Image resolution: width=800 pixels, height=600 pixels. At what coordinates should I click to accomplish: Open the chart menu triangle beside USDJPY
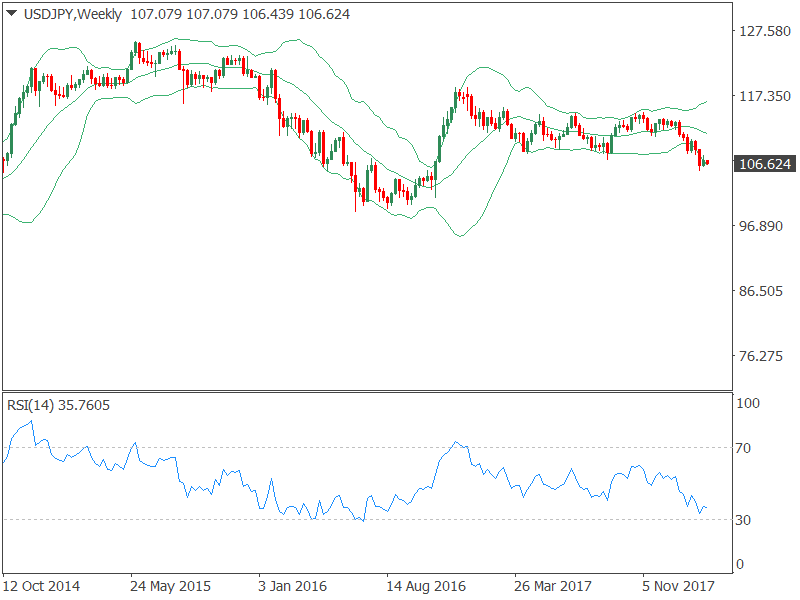12,14
